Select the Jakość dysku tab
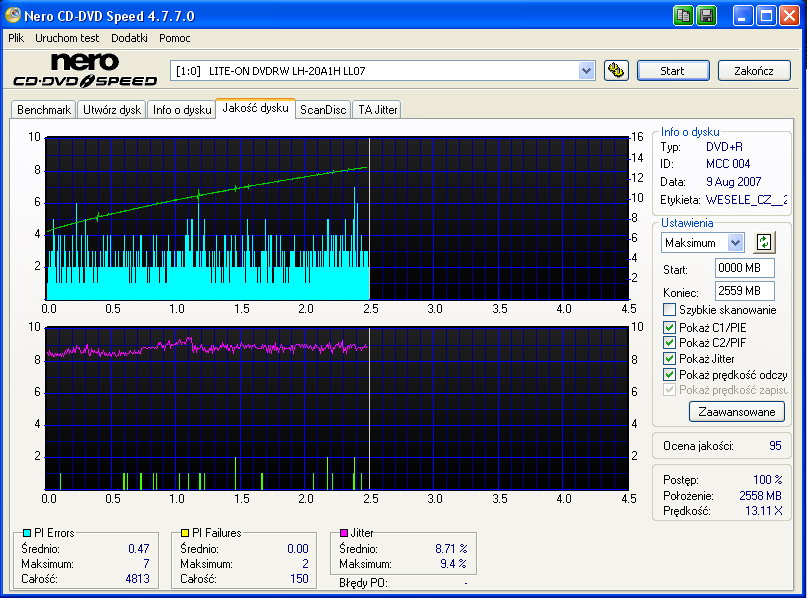Image resolution: width=807 pixels, height=598 pixels. [x=255, y=108]
